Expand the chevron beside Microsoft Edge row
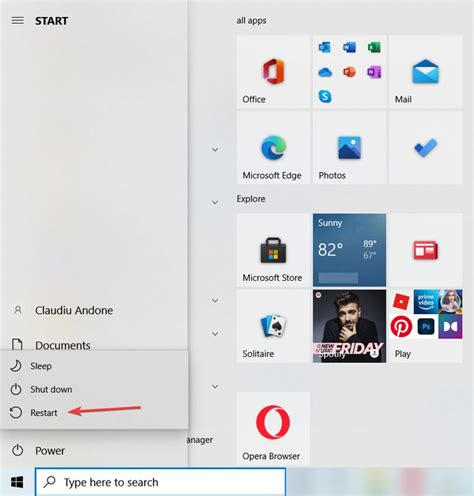 point(215,149)
